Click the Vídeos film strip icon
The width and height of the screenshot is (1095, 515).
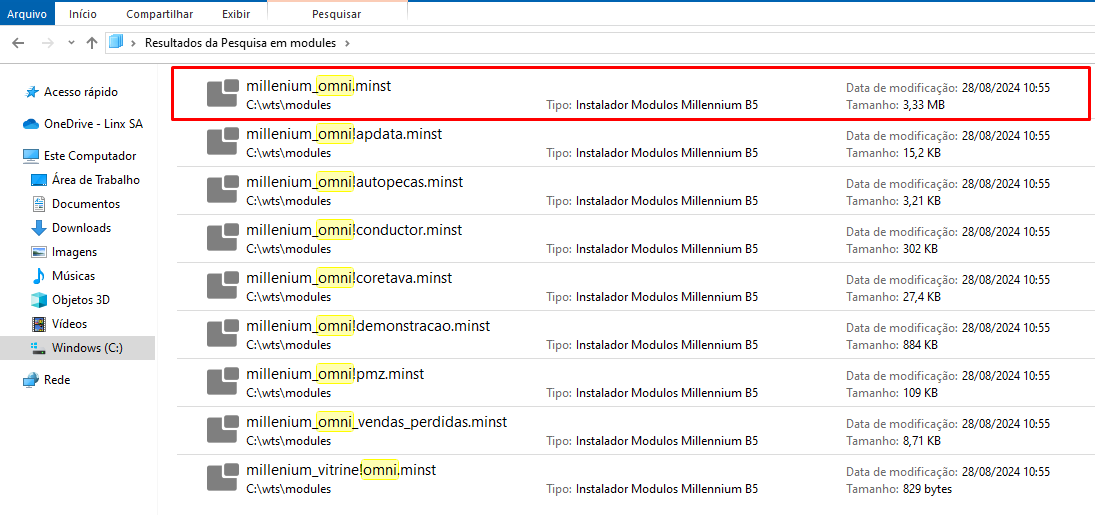[x=39, y=324]
